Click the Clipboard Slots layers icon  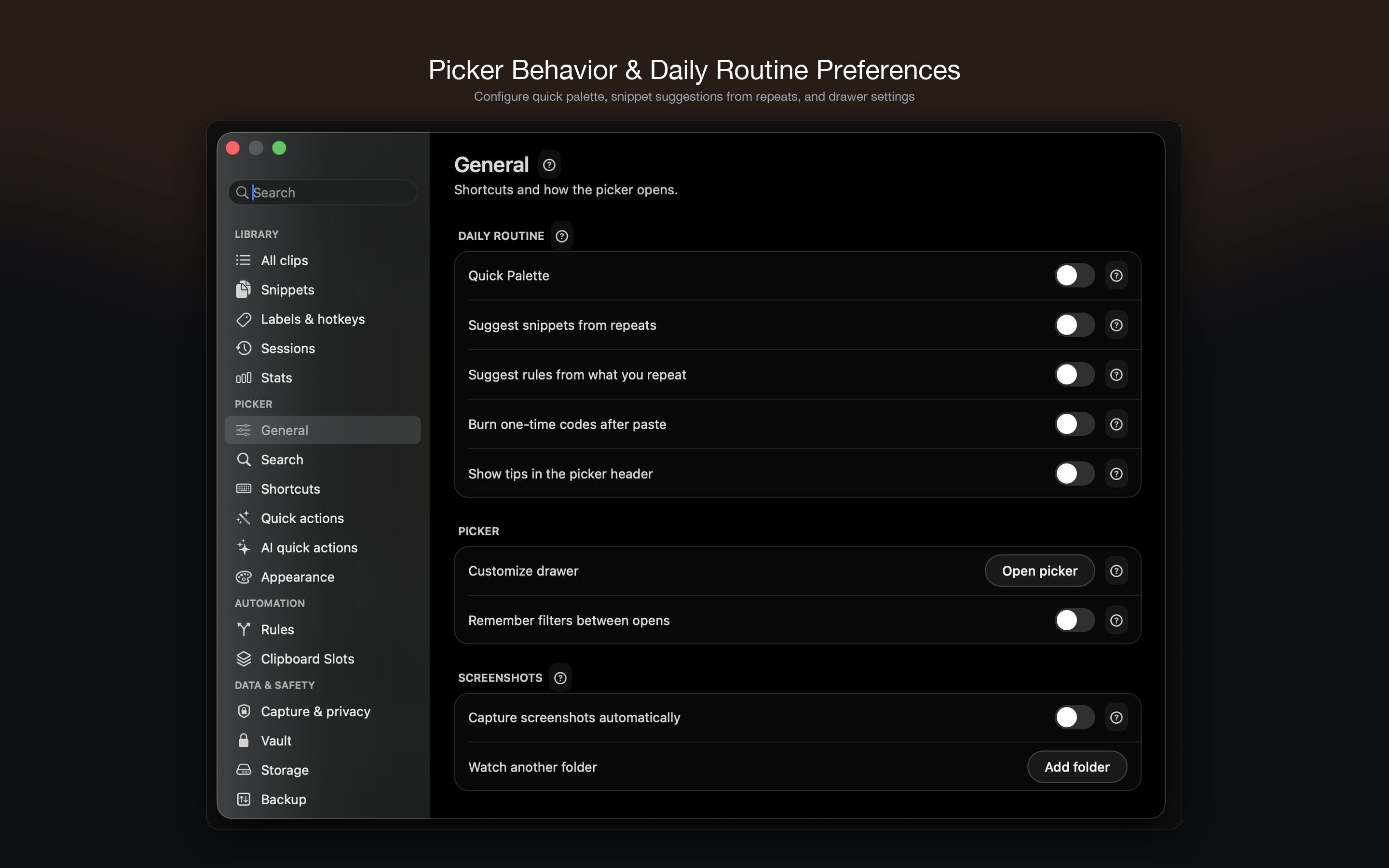tap(244, 658)
